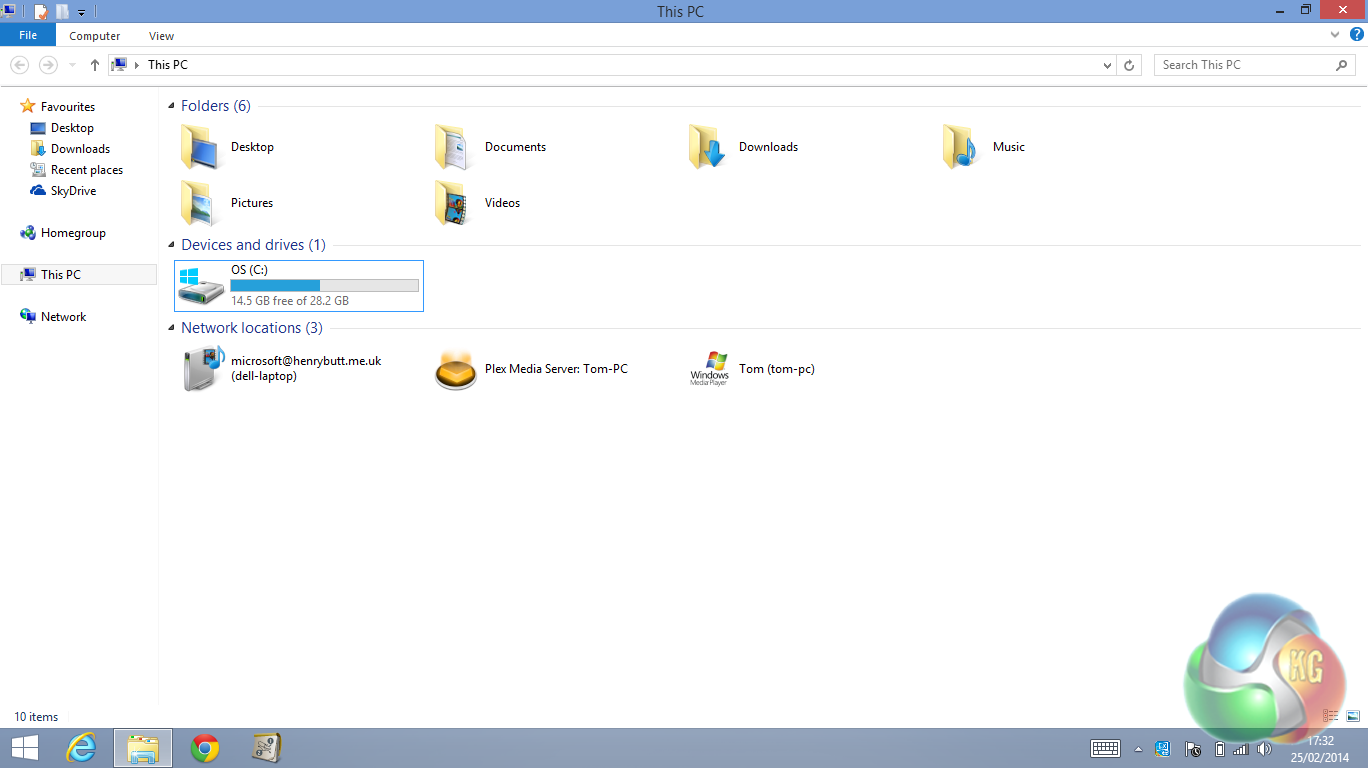The width and height of the screenshot is (1368, 768).
Task: Open Google Chrome from the taskbar
Action: [x=205, y=748]
